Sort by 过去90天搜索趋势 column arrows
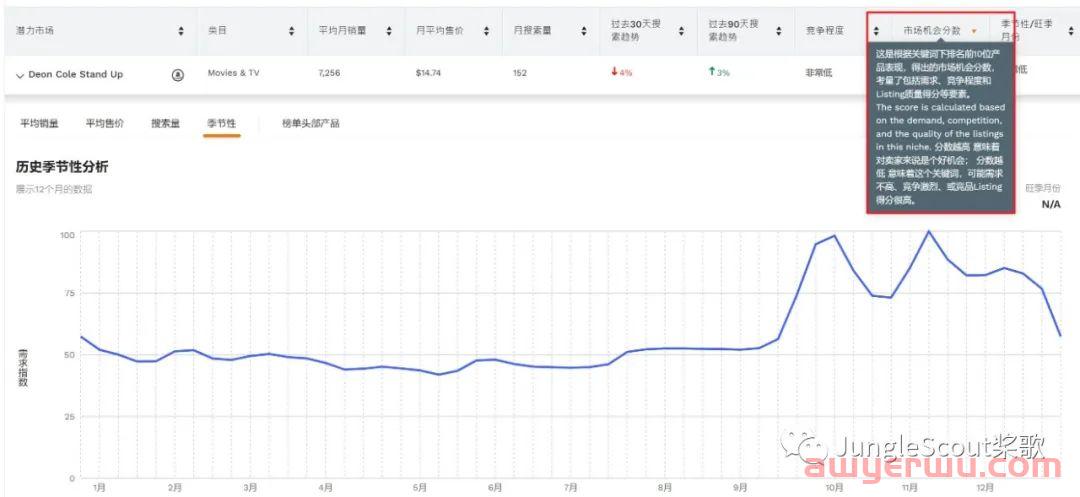1080x497 pixels. (x=779, y=31)
